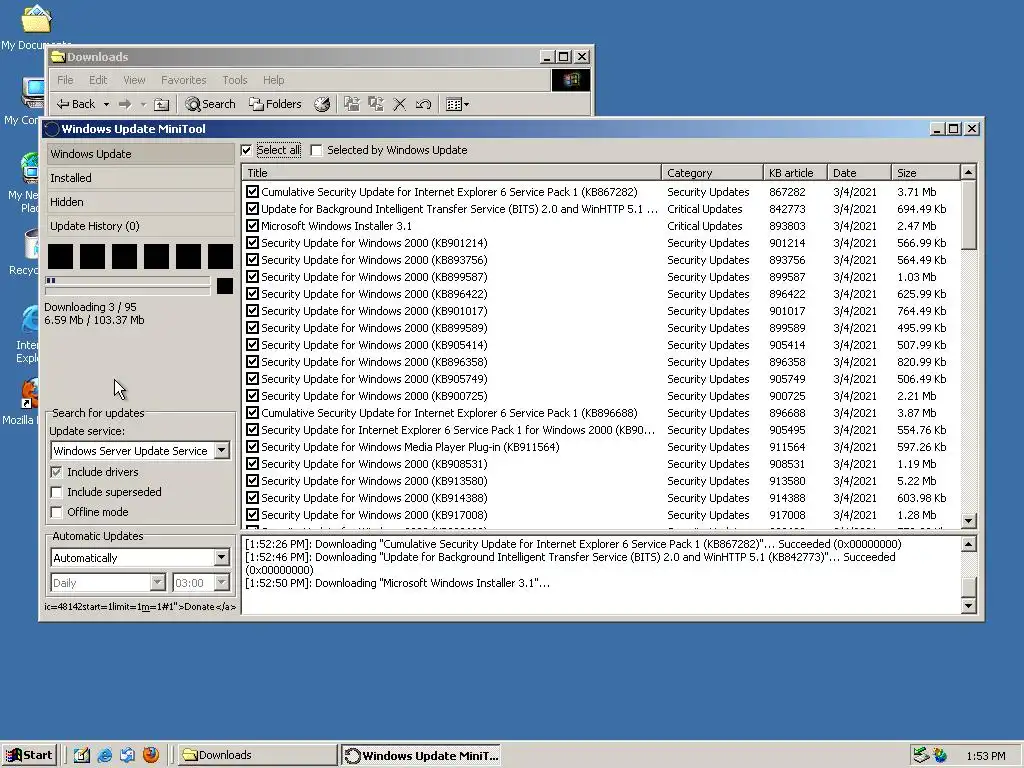The height and width of the screenshot is (768, 1024).
Task: Uncheck Microsoft Windows Installer 3.1 row
Action: pos(253,226)
